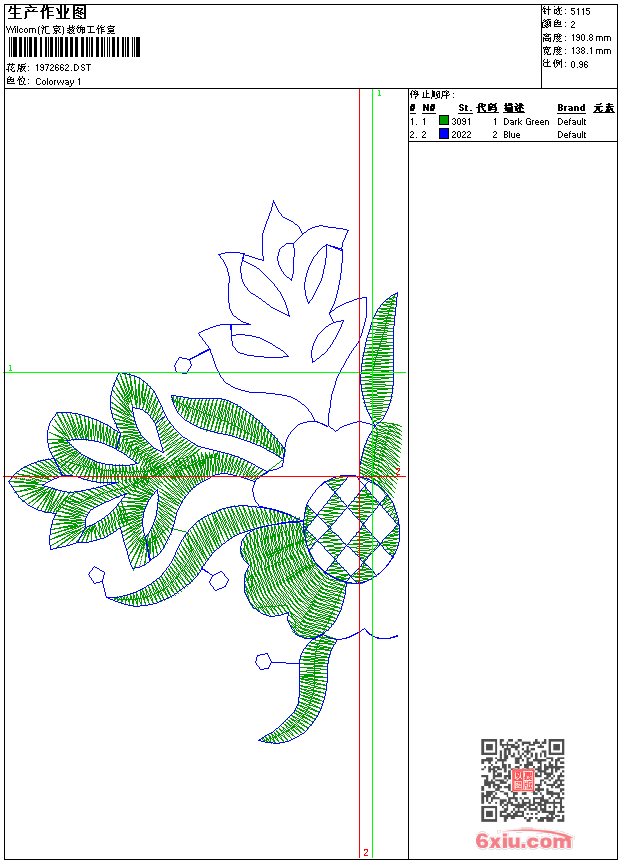Click the stitch count 2022 in row 2
The height and width of the screenshot is (860, 620).
pyautogui.click(x=461, y=134)
